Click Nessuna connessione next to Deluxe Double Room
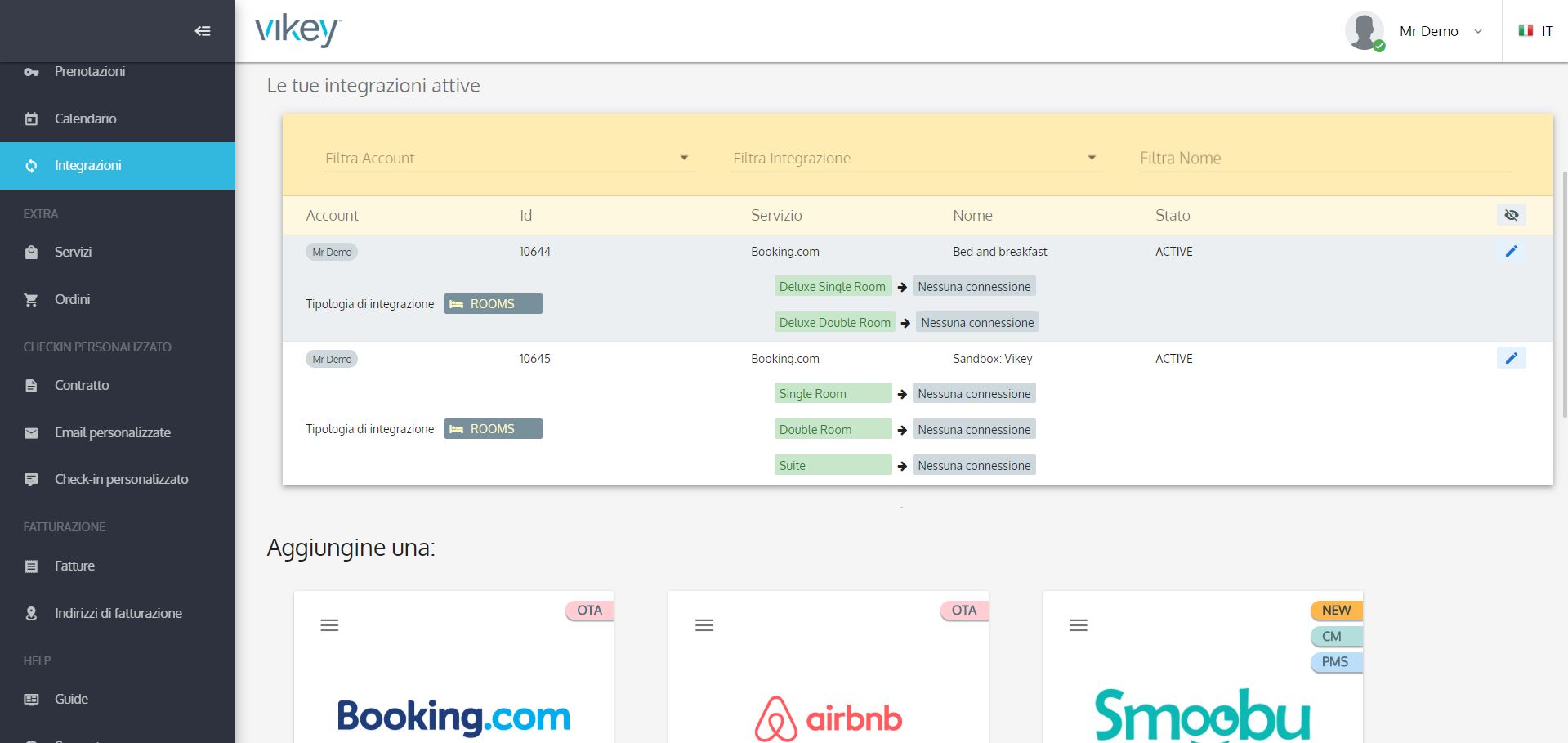The height and width of the screenshot is (743, 1568). tap(977, 323)
